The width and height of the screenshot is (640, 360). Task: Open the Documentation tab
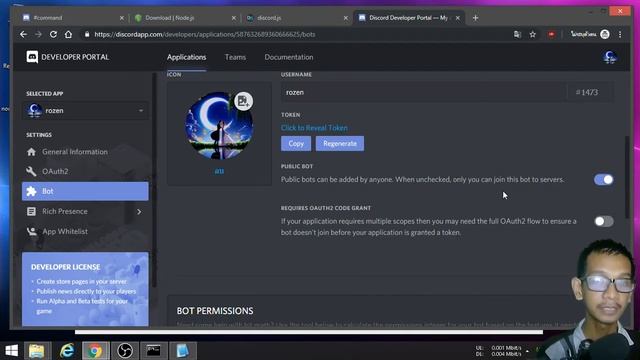[289, 57]
